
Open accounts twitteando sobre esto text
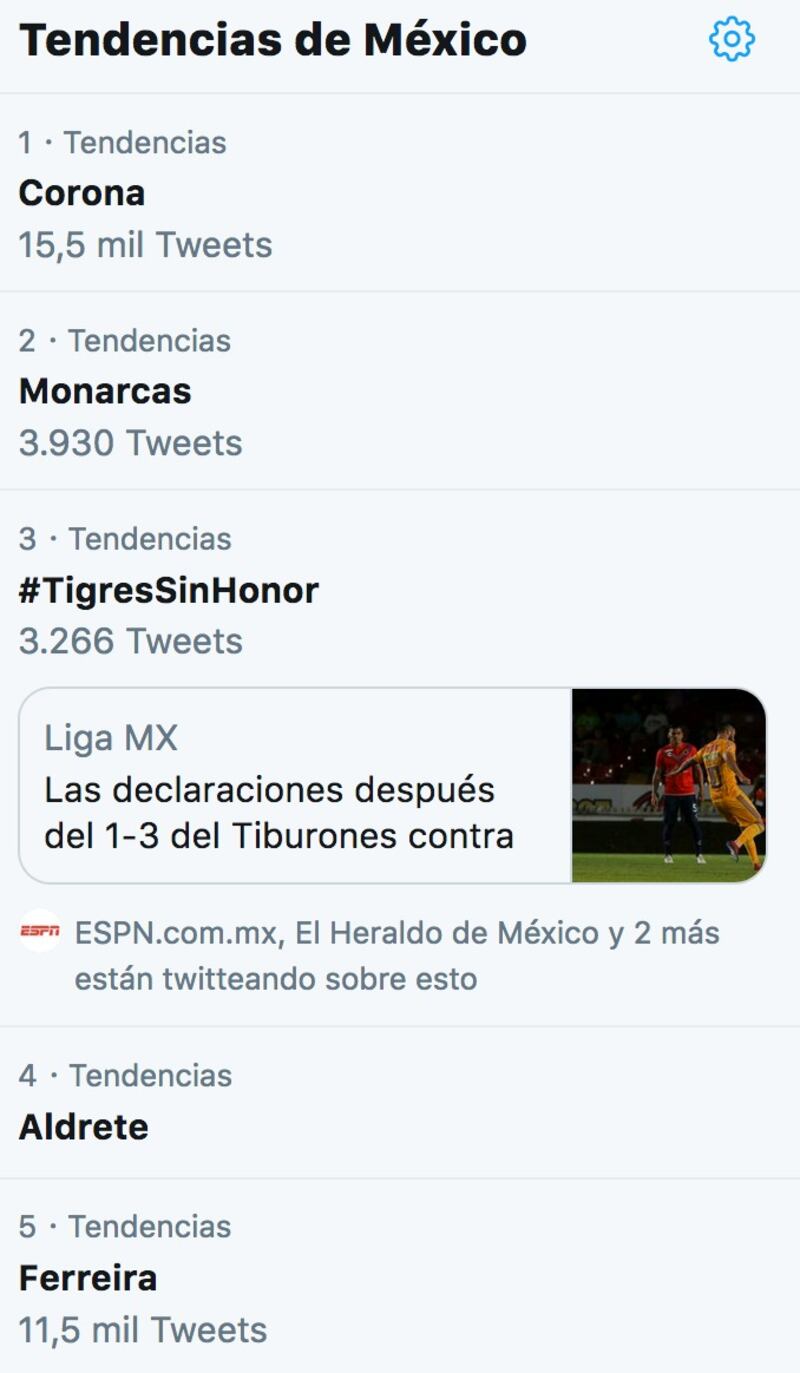pyautogui.click(x=397, y=955)
